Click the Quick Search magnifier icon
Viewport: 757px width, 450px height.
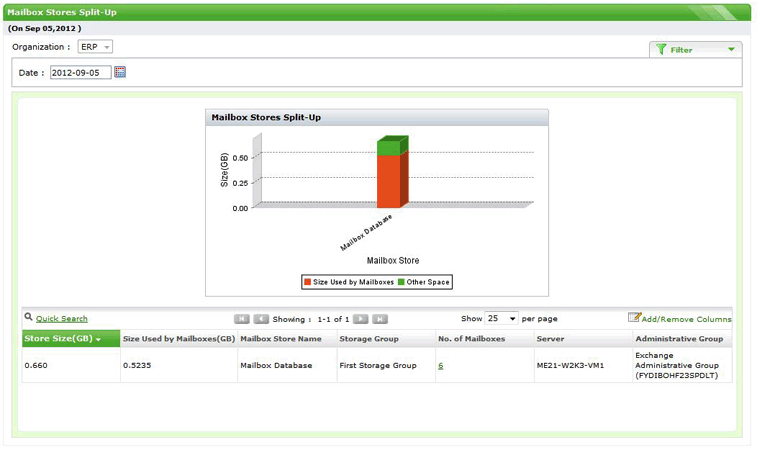click(x=28, y=317)
